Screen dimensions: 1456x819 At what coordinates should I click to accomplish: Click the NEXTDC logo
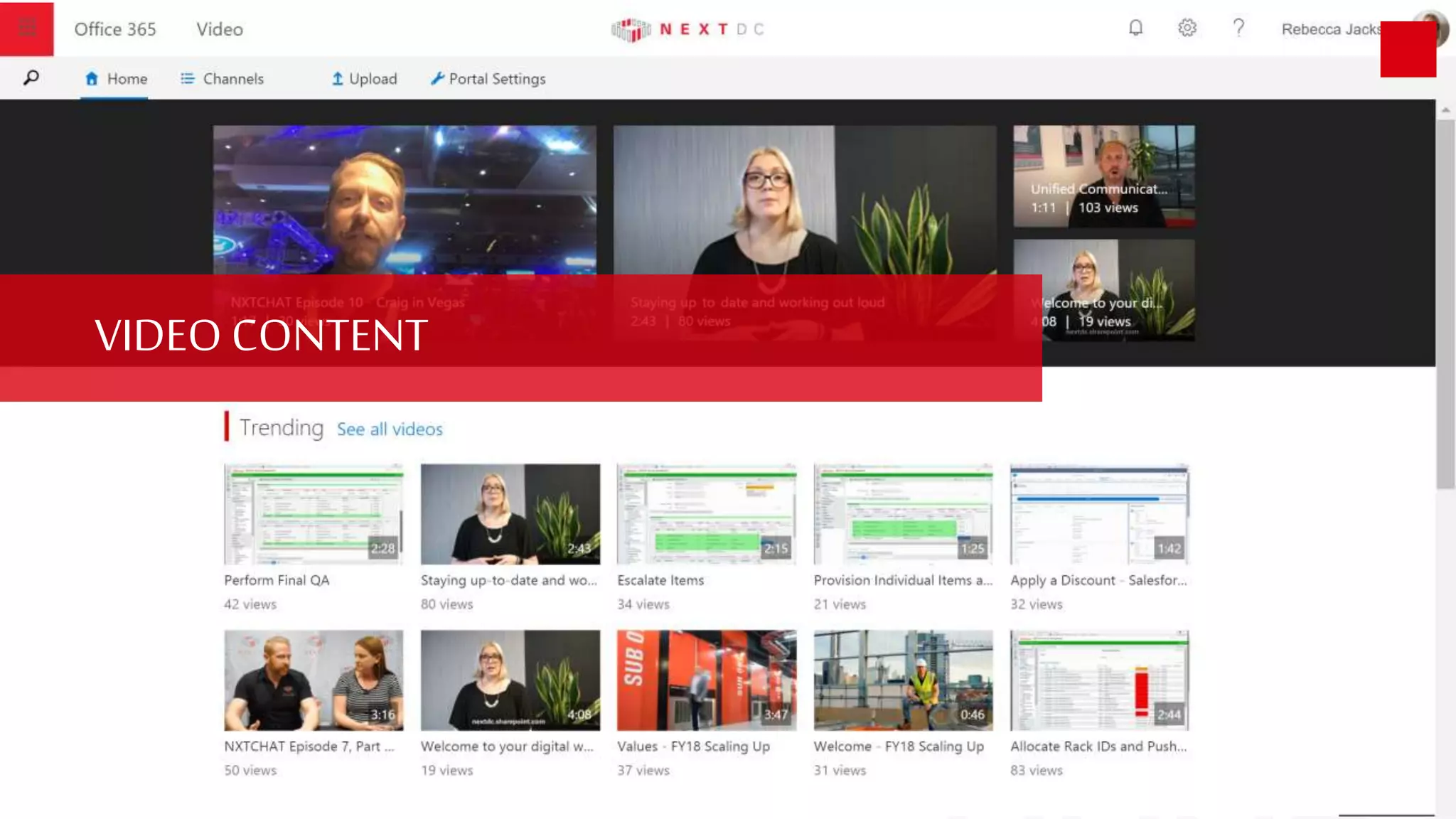click(687, 29)
